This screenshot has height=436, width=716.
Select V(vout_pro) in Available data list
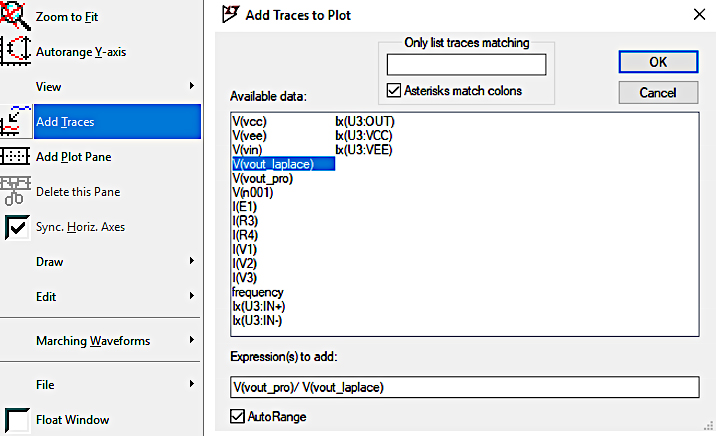263,179
